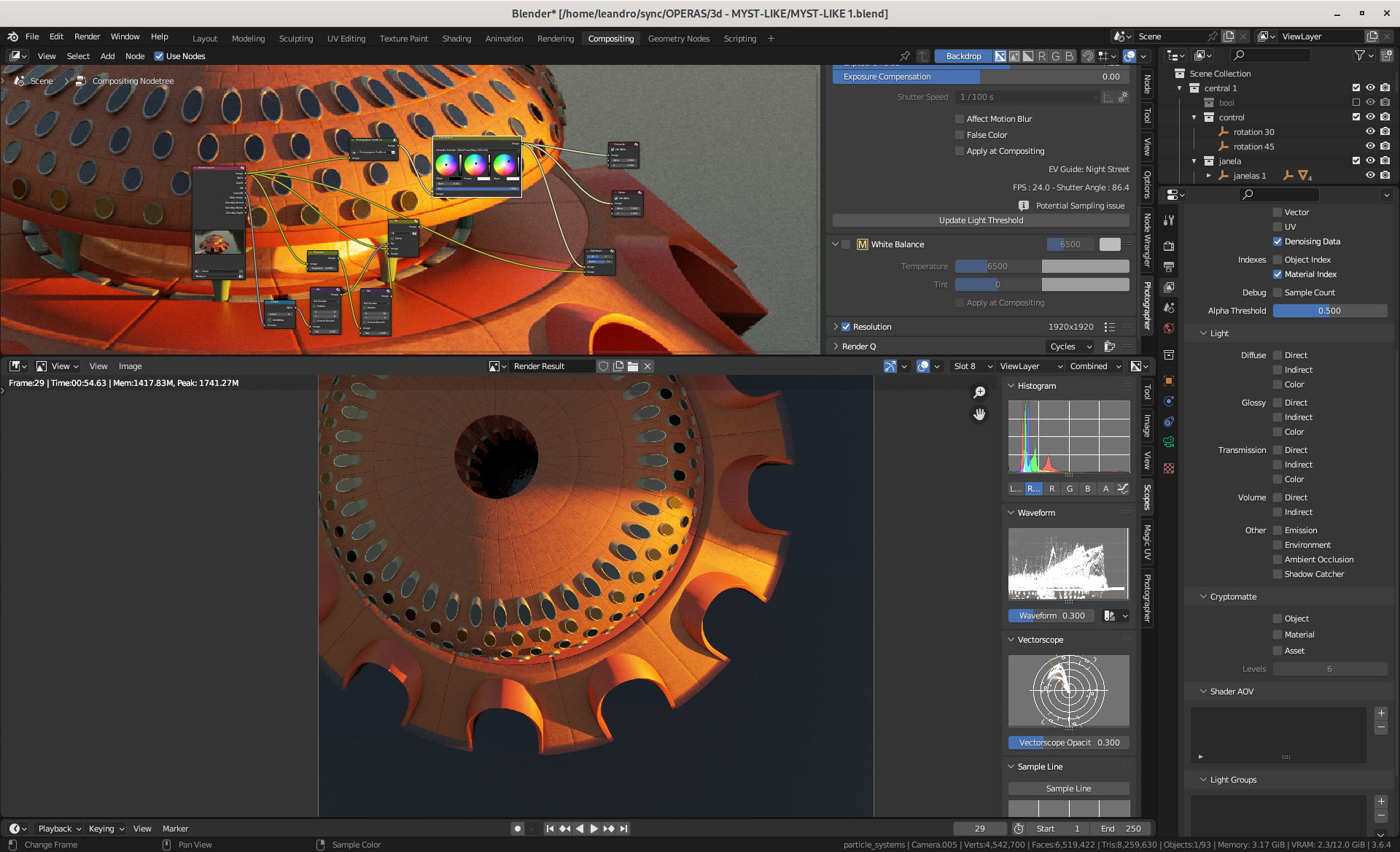The height and width of the screenshot is (852, 1400).
Task: Click the pan hand icon in viewer
Action: [979, 414]
